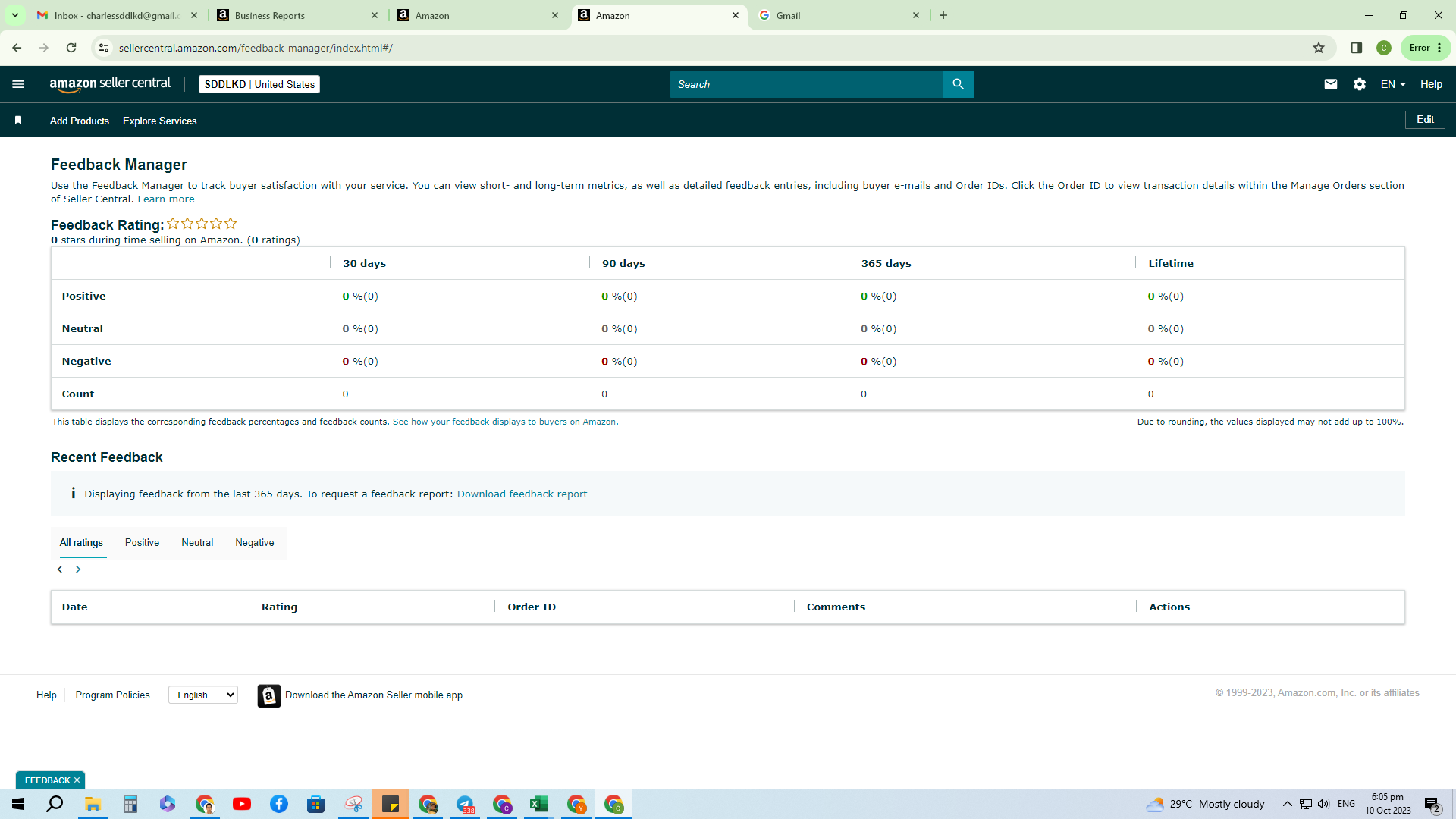
Task: Show hidden system tray icons
Action: (1287, 804)
